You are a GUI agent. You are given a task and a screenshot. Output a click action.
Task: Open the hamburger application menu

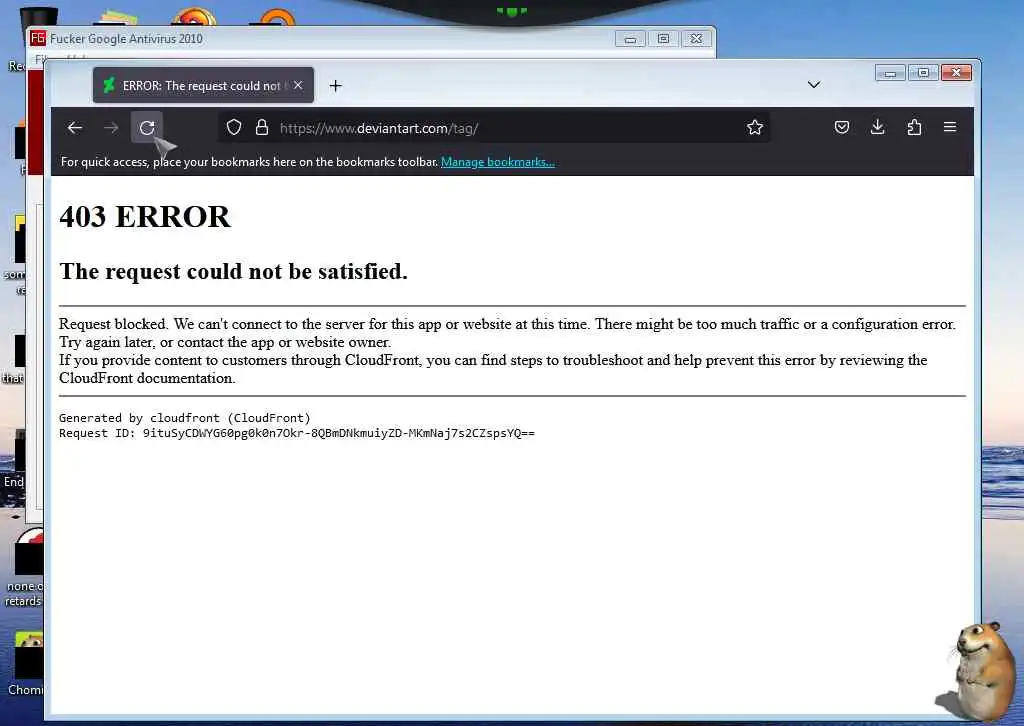950,127
